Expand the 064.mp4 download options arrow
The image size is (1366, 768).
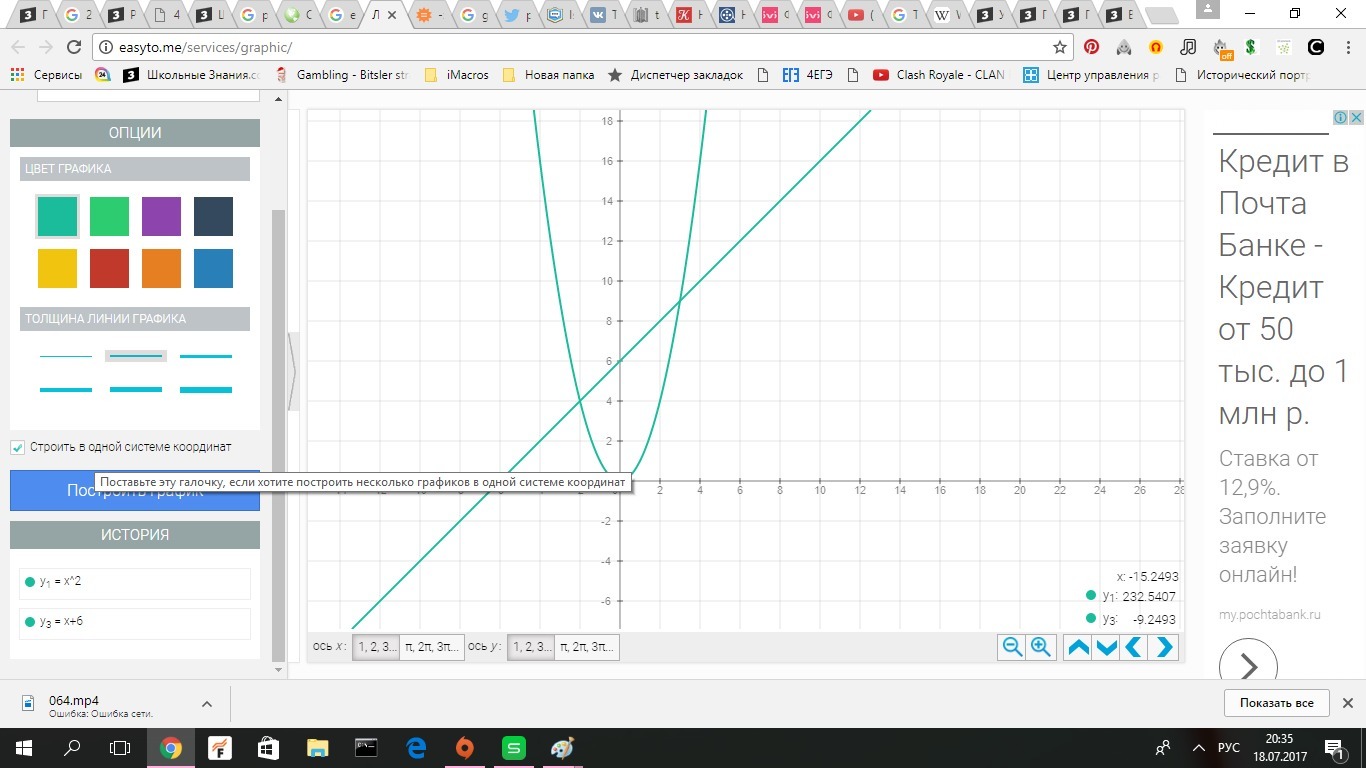coord(207,704)
